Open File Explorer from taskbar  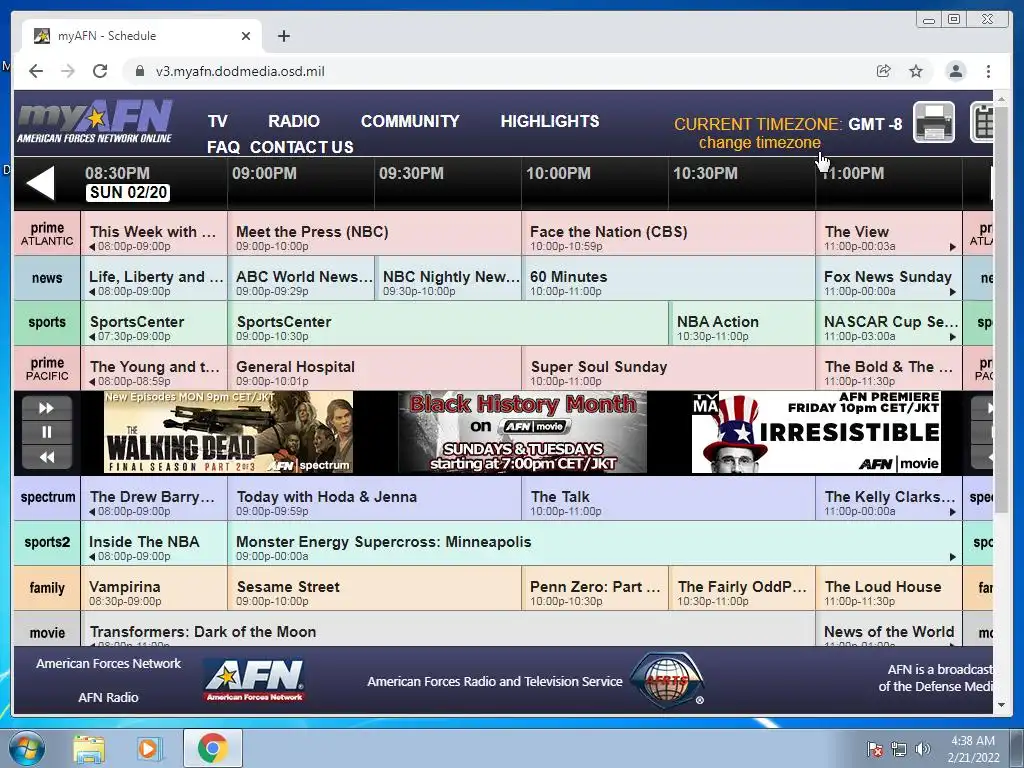pos(89,748)
